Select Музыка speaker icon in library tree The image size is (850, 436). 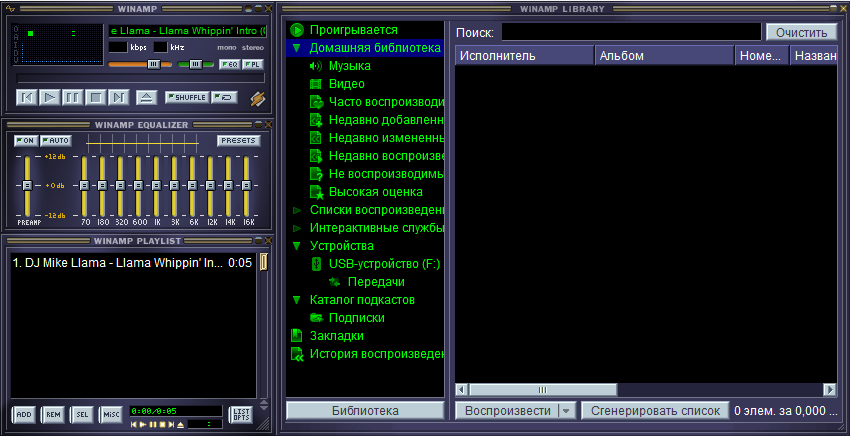tap(315, 66)
